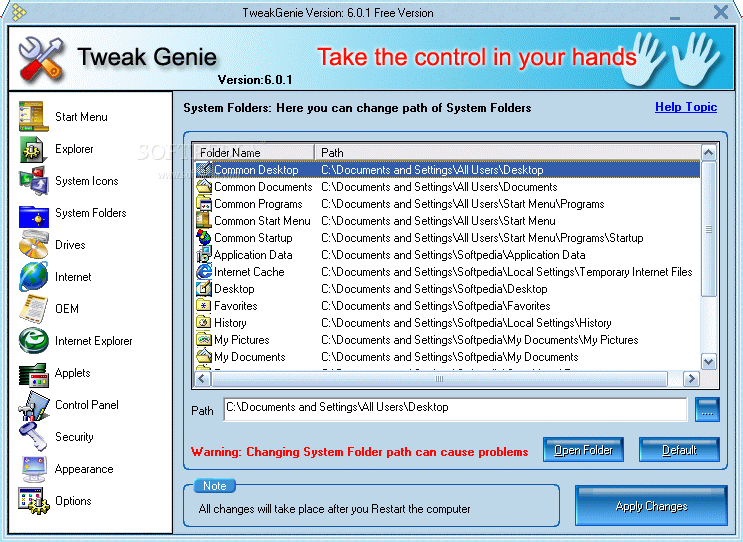
Task: Select the Common Startup folder name
Action: point(253,238)
